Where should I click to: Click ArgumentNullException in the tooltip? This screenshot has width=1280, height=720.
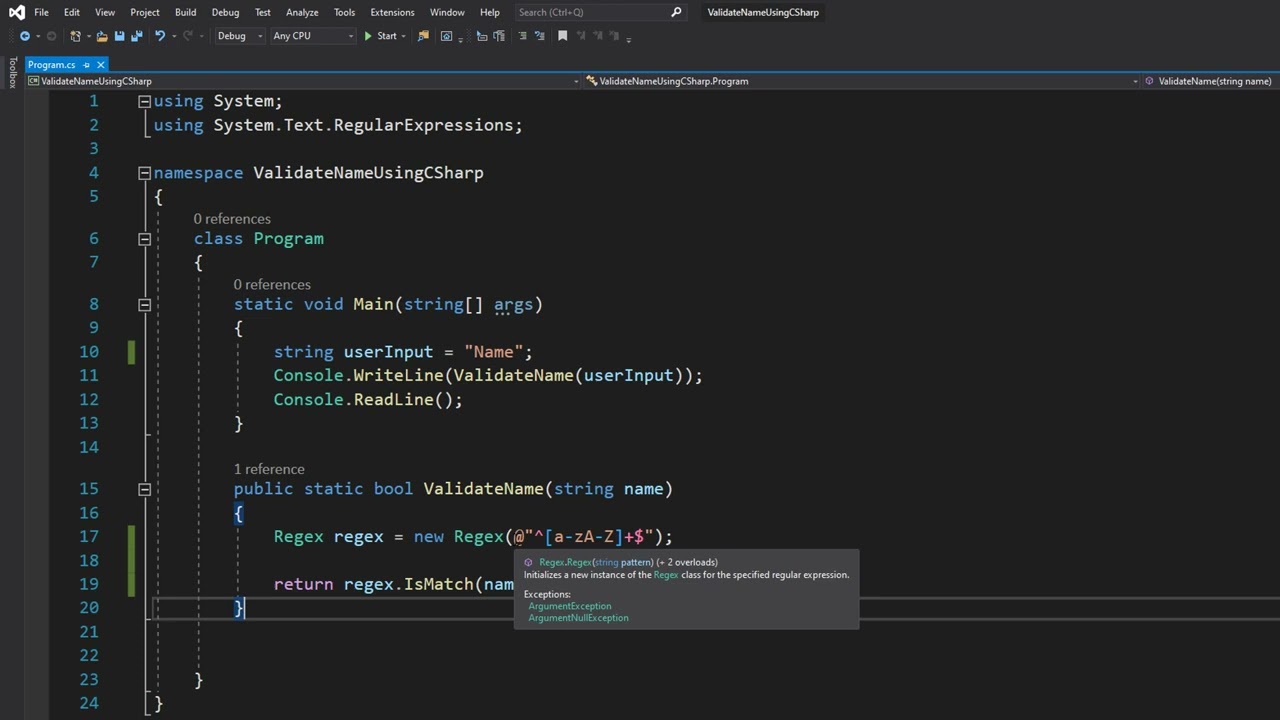(579, 618)
